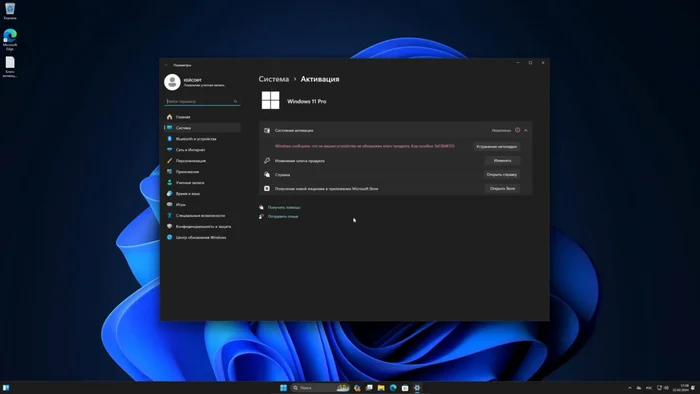
Task: Open Время и язык settings
Action: click(202, 194)
